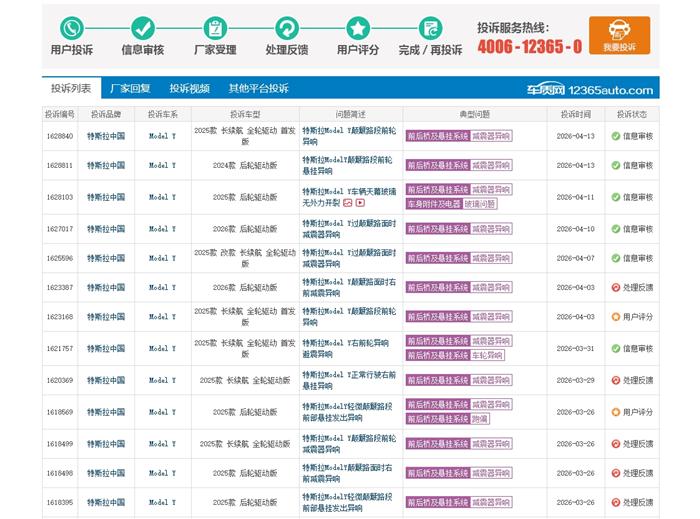Click the 玻璃问题 tag

click(x=480, y=203)
